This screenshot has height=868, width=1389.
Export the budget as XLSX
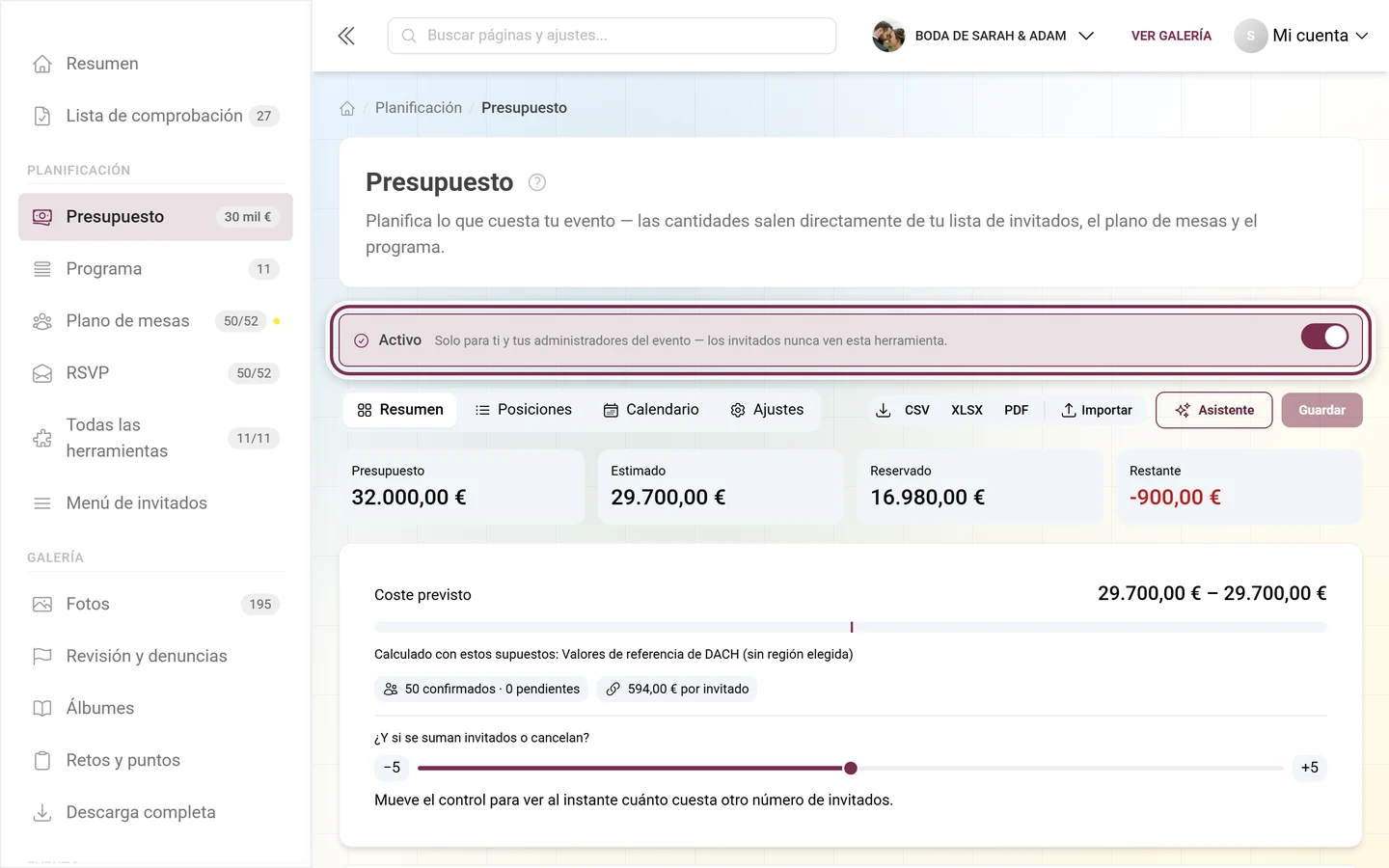[967, 410]
